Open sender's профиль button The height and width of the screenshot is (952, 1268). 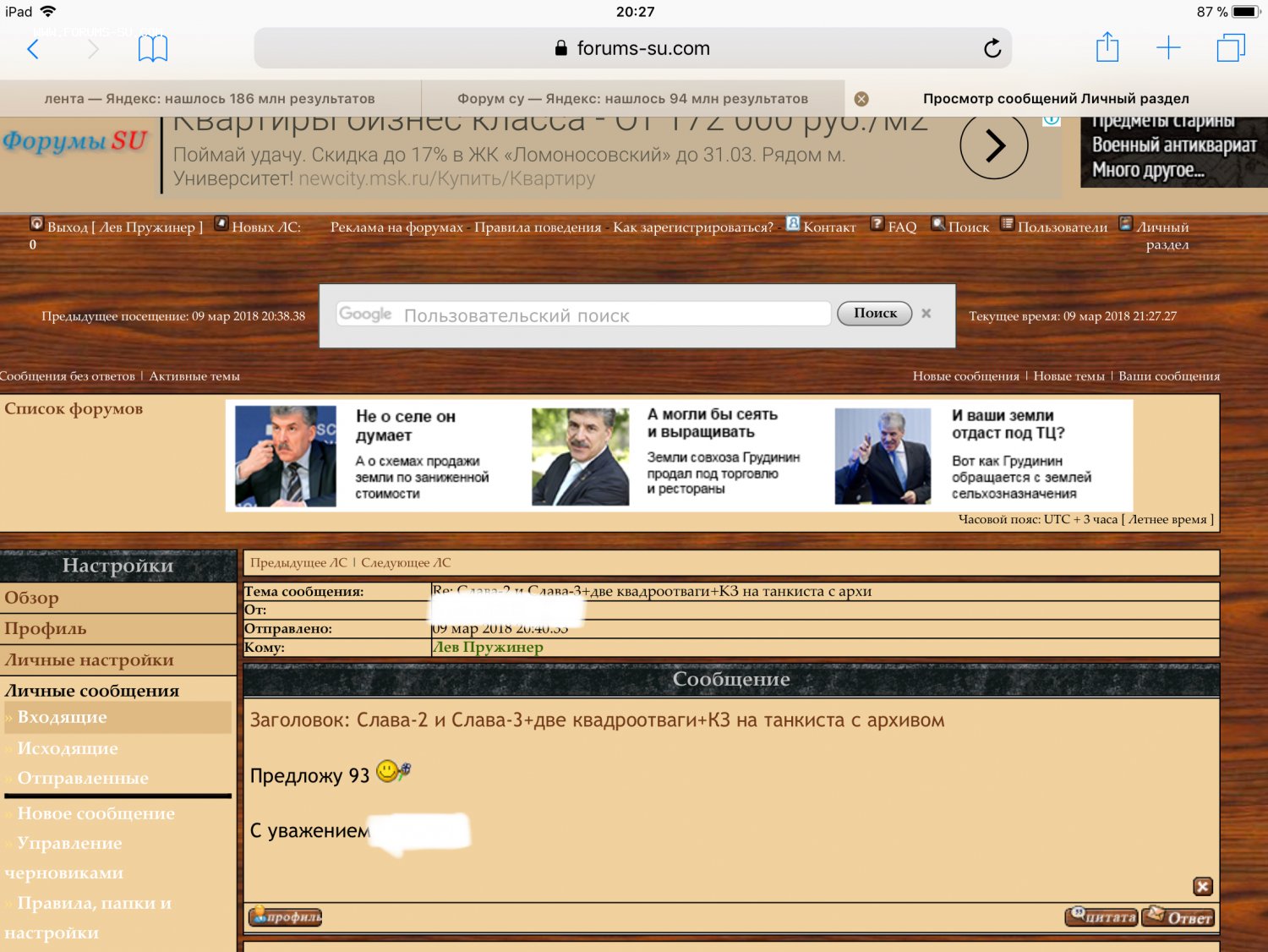(286, 916)
